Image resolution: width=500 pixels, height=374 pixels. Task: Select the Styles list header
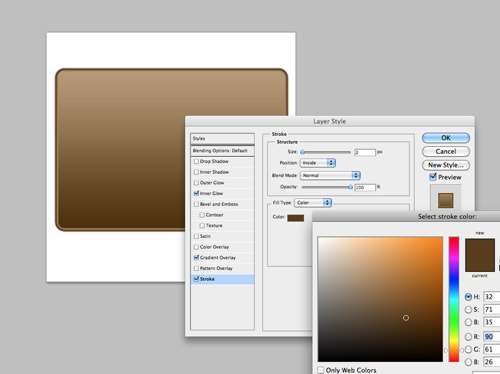(222, 138)
